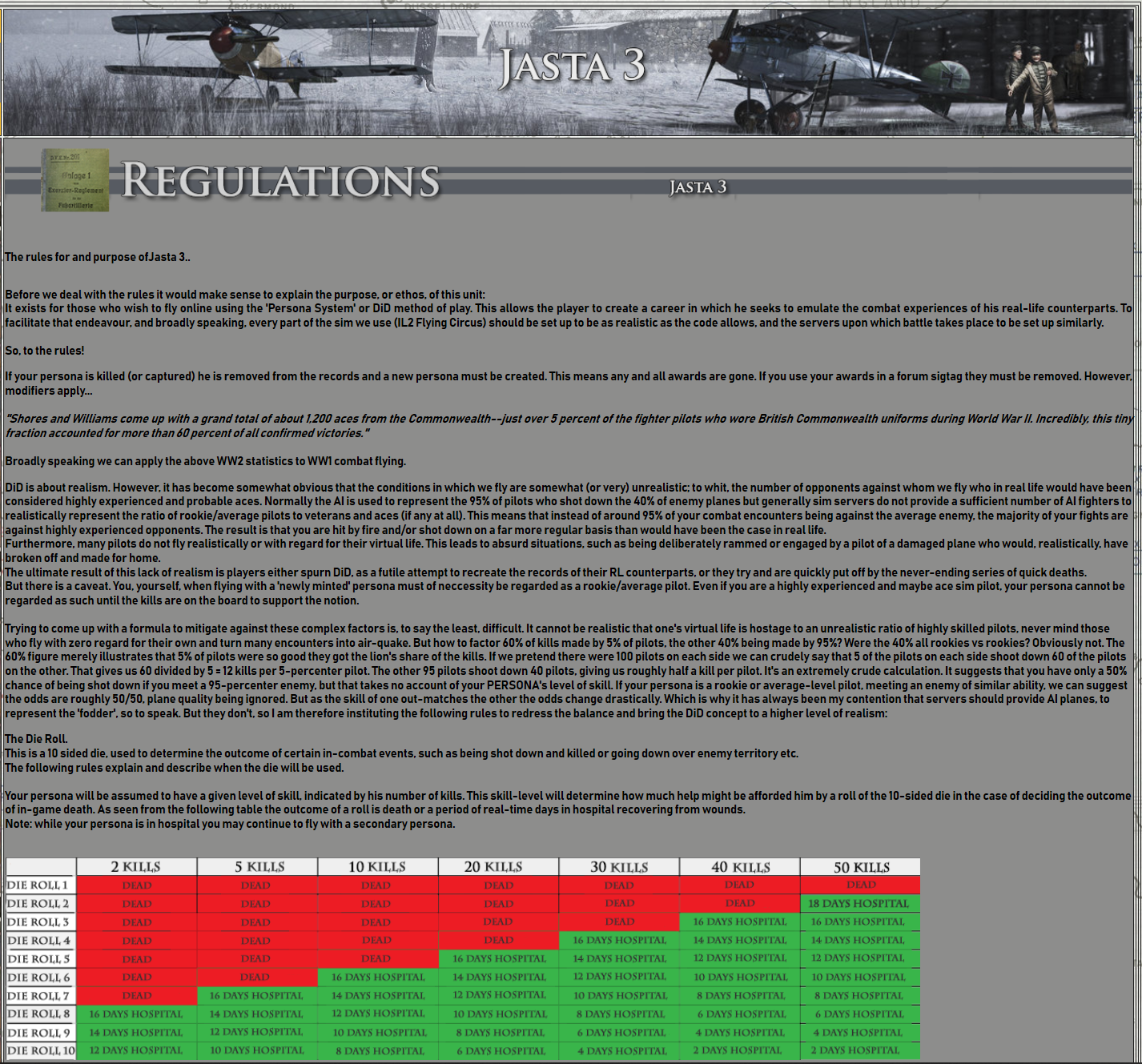
Task: Click '12 Days Hospital' in Die Roll 9, 5 Kills
Action: pyautogui.click(x=257, y=1032)
